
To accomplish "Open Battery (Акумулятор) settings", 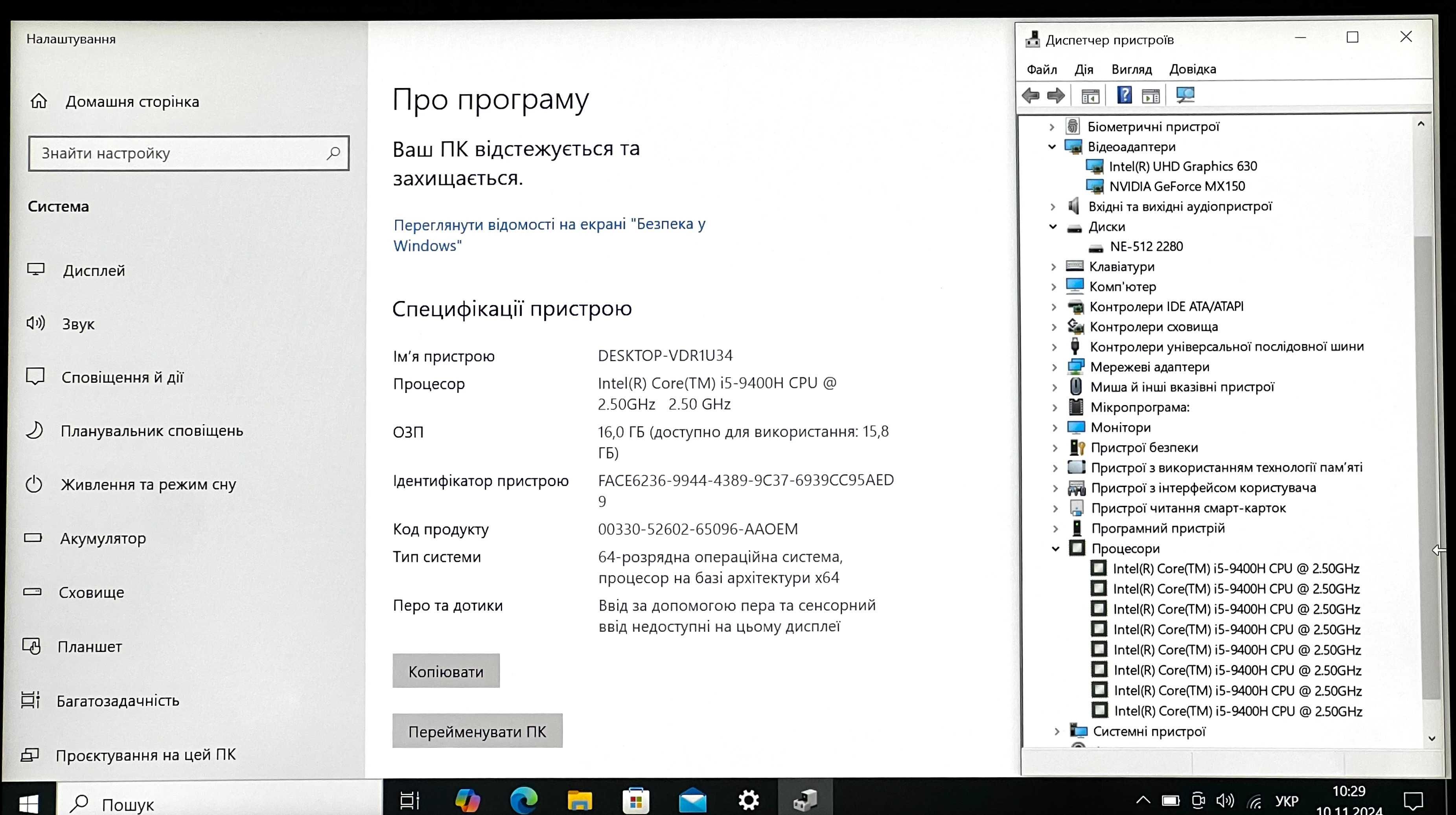I will coord(85,538).
